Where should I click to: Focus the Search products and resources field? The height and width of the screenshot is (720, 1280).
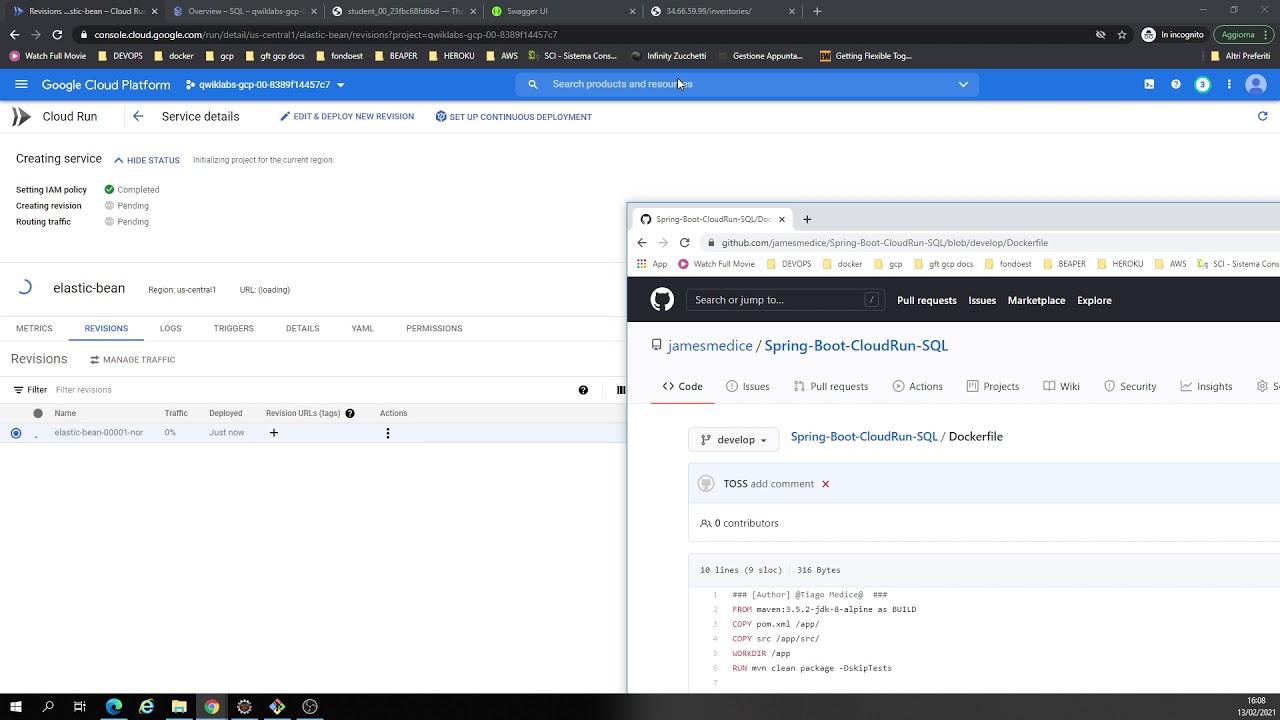pos(747,84)
